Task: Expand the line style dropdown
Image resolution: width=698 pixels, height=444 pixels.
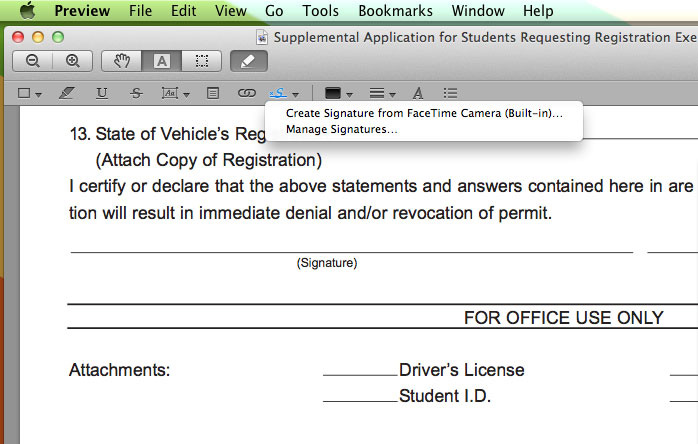Action: (x=382, y=93)
